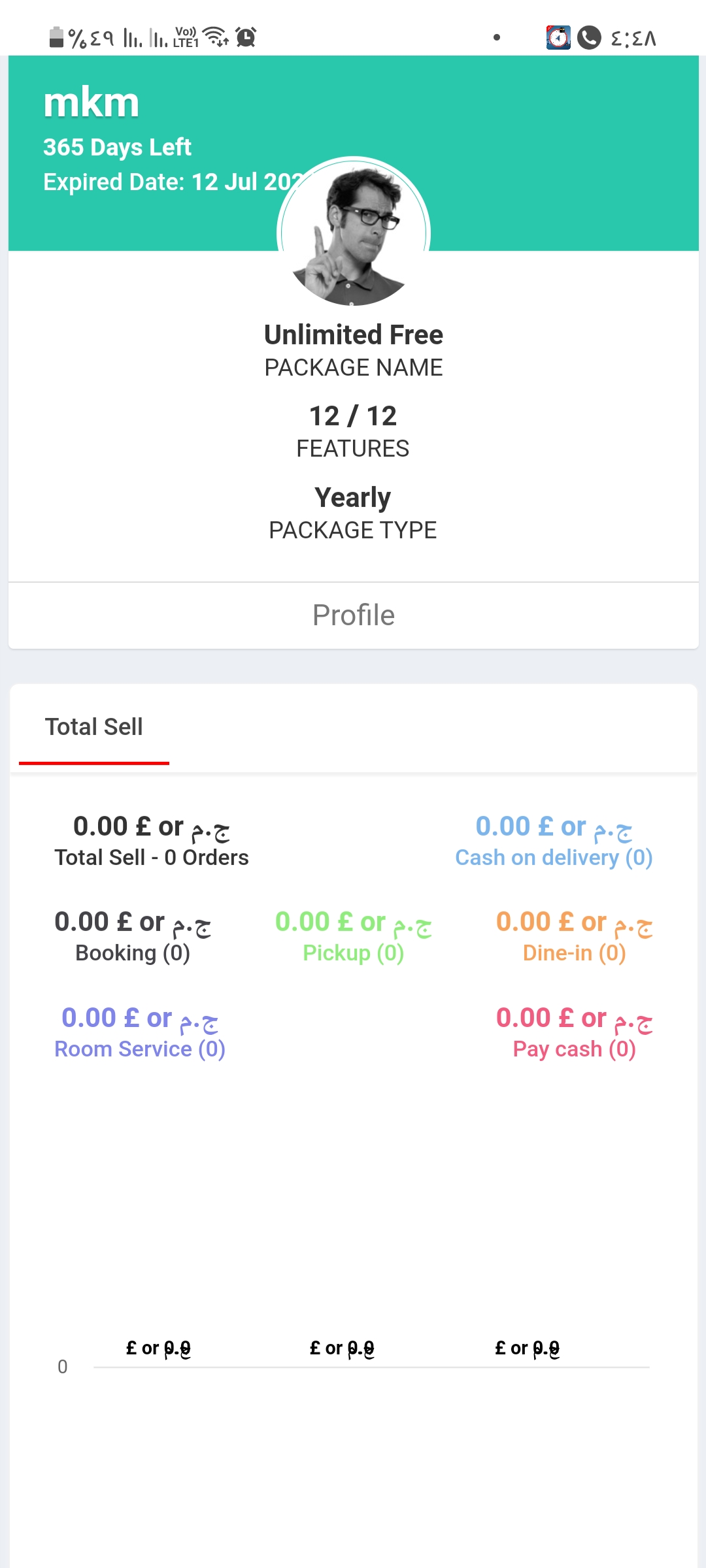Tap the phone call status icon
706x1568 pixels.
pyautogui.click(x=589, y=38)
